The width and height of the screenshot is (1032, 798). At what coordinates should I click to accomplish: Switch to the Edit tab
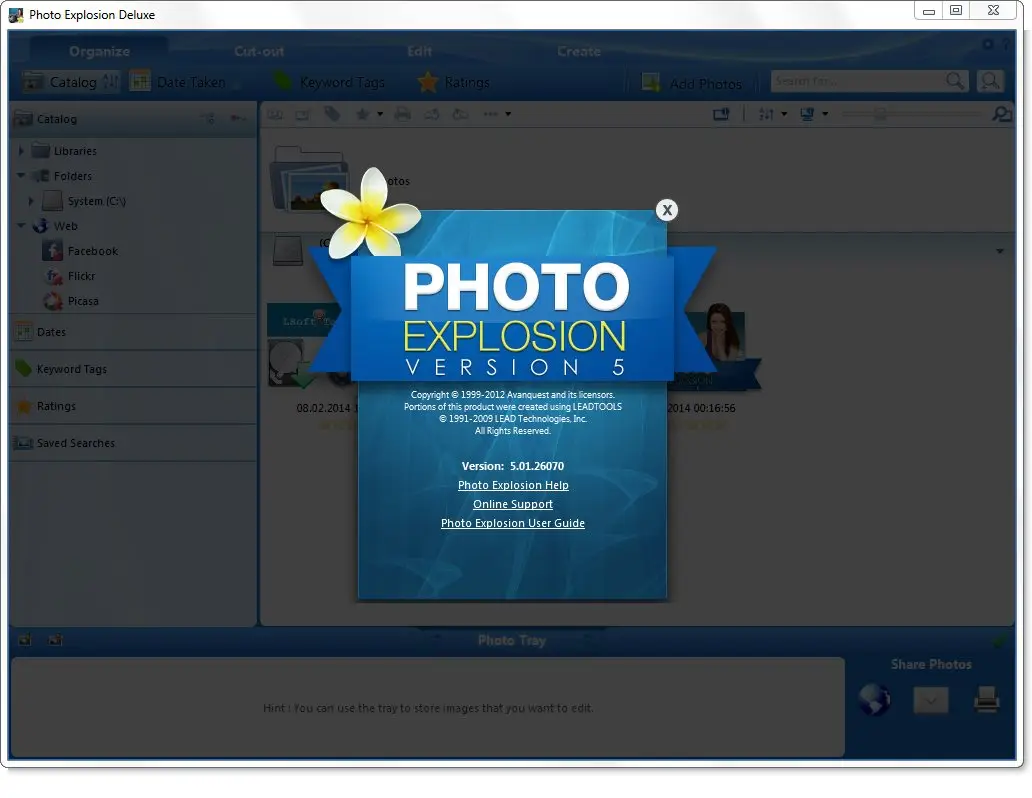pos(419,51)
